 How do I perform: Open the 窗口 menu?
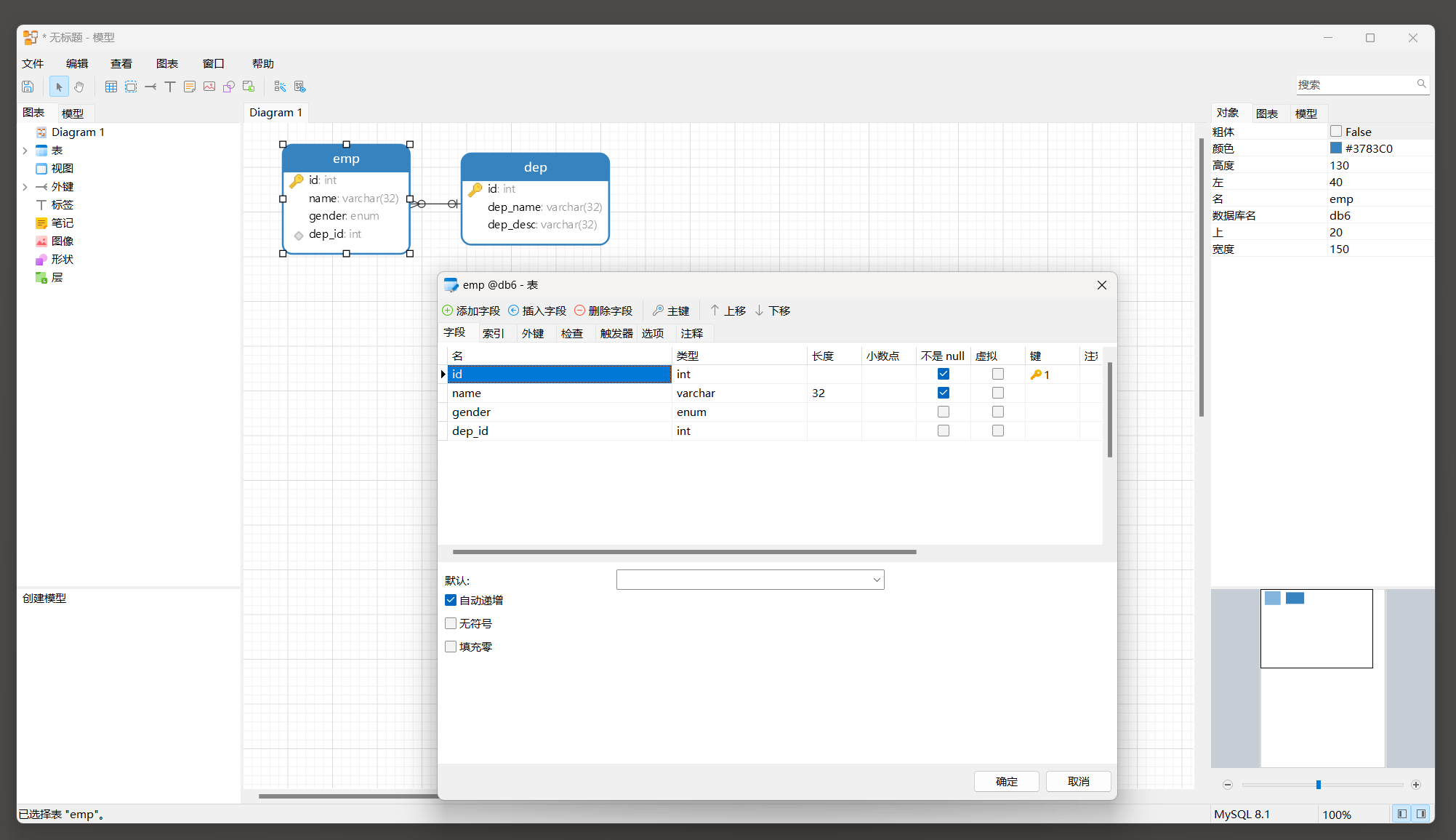pyautogui.click(x=214, y=63)
